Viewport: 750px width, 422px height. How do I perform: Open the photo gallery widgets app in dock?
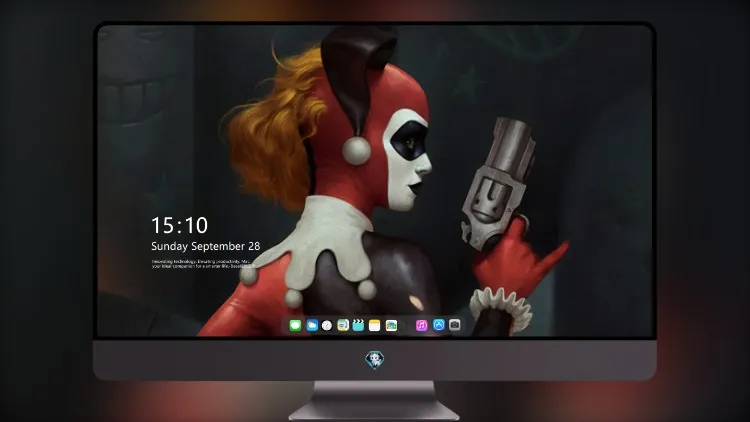(391, 325)
